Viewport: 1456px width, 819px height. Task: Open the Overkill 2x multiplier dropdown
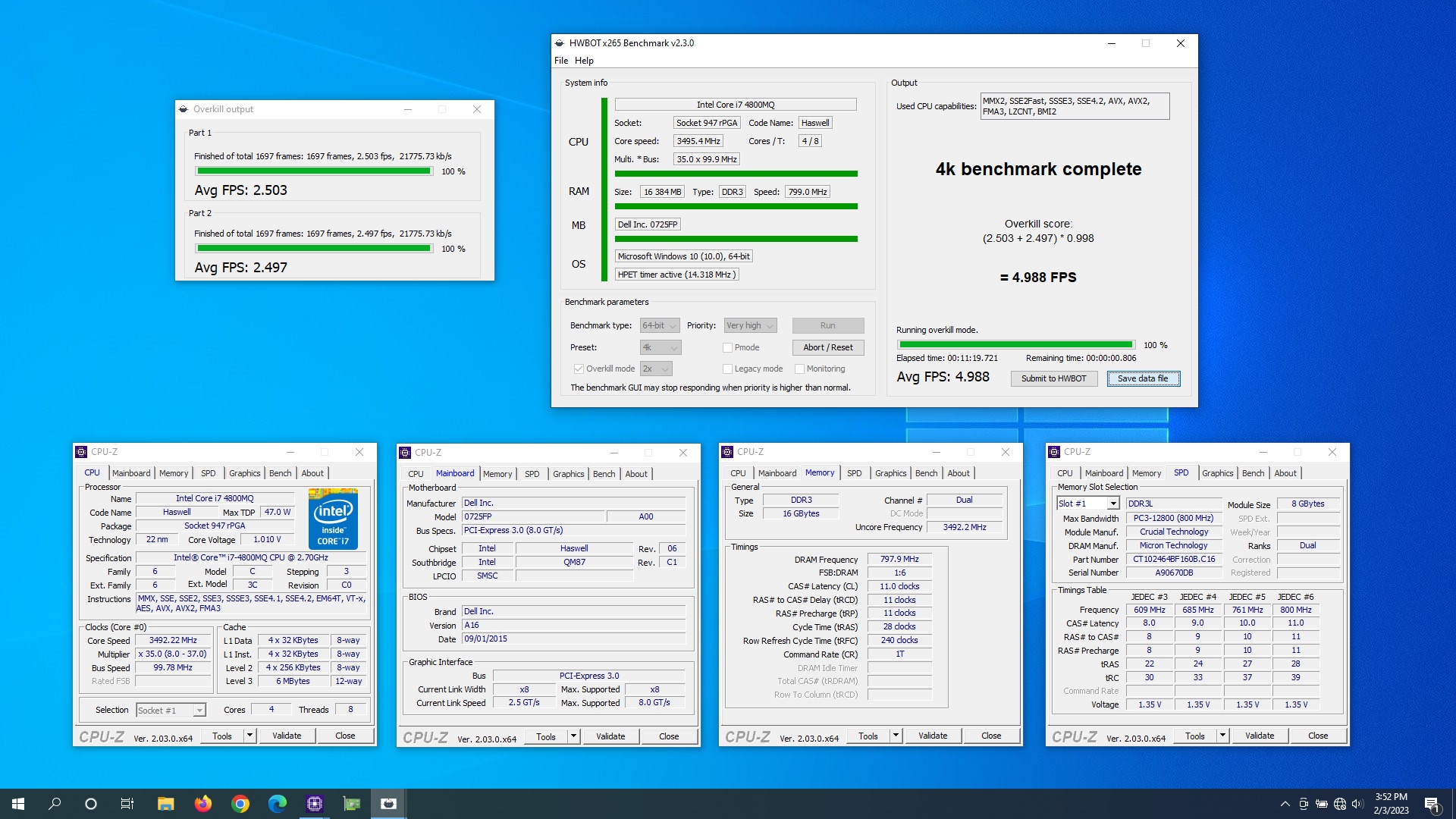click(656, 369)
